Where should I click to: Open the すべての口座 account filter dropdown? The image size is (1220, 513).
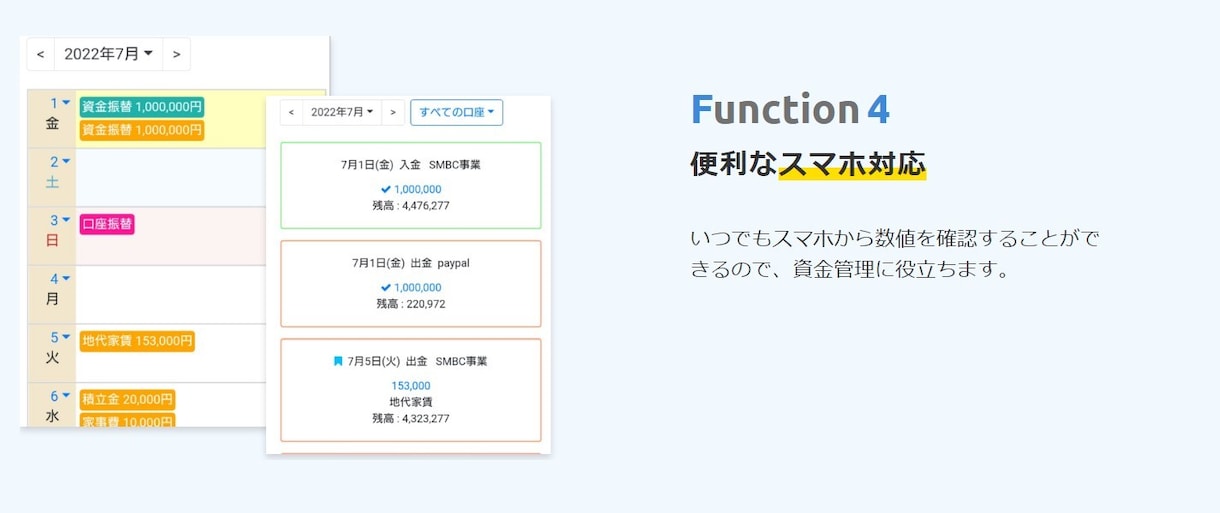tap(456, 113)
